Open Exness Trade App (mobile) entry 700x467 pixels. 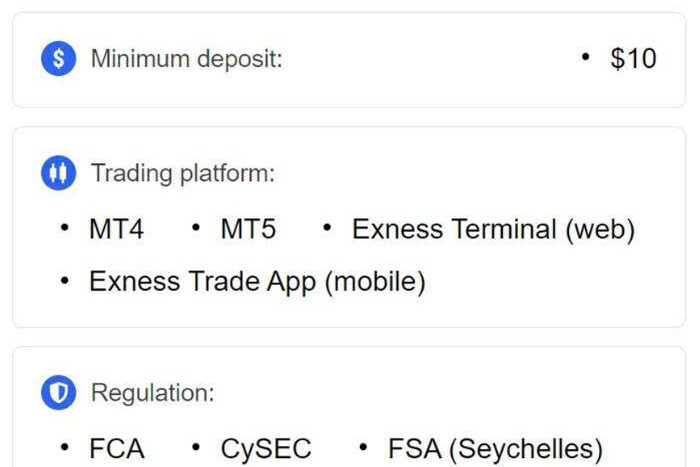point(257,282)
